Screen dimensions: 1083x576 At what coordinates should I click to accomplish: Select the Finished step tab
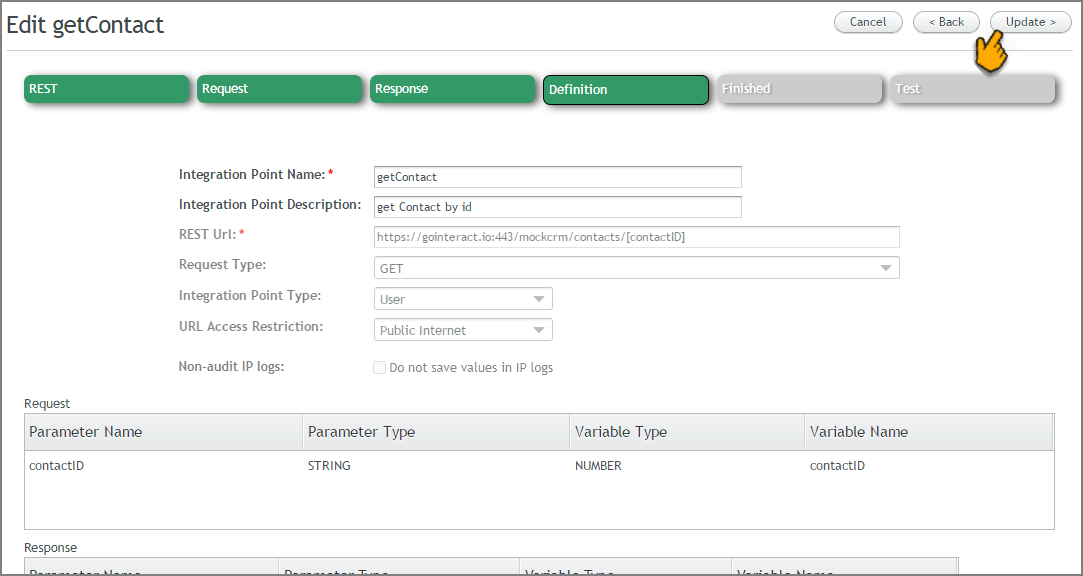click(x=799, y=89)
